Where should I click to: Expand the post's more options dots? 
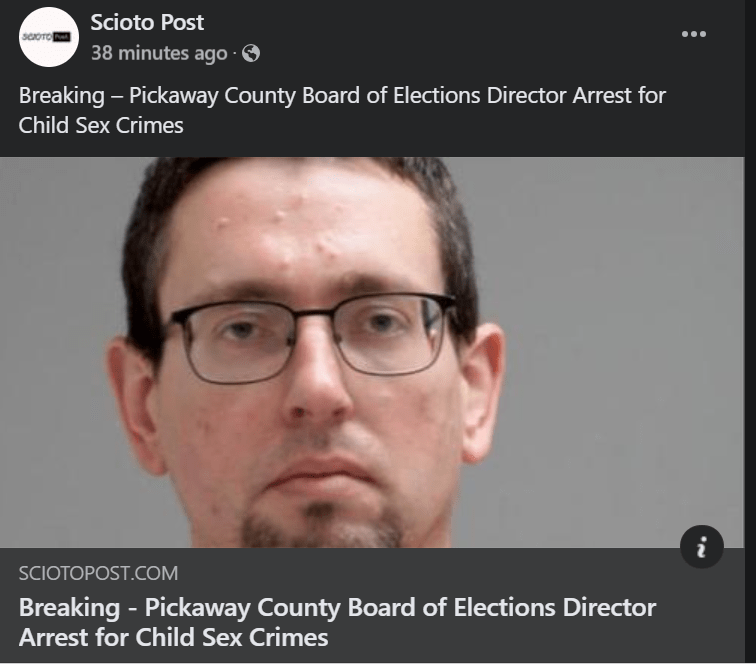694,34
